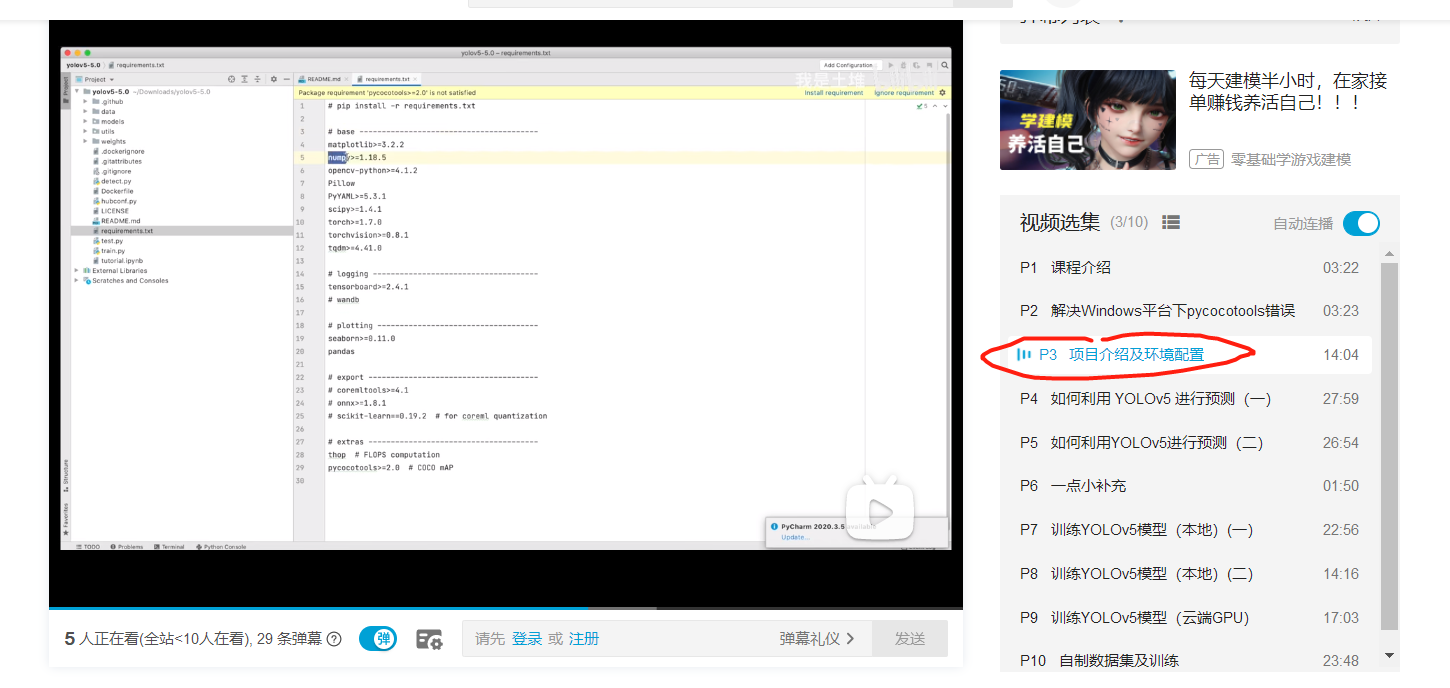This screenshot has height=688, width=1450.
Task: Toggle the 自动连播 autoplay switch
Action: coord(1361,223)
